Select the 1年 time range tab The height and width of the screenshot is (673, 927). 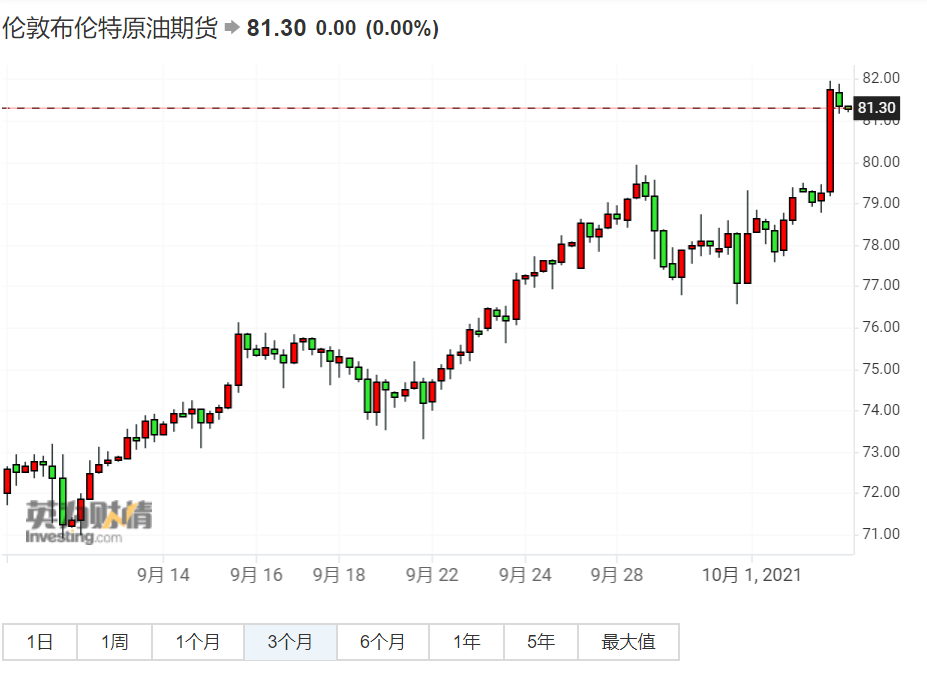466,642
